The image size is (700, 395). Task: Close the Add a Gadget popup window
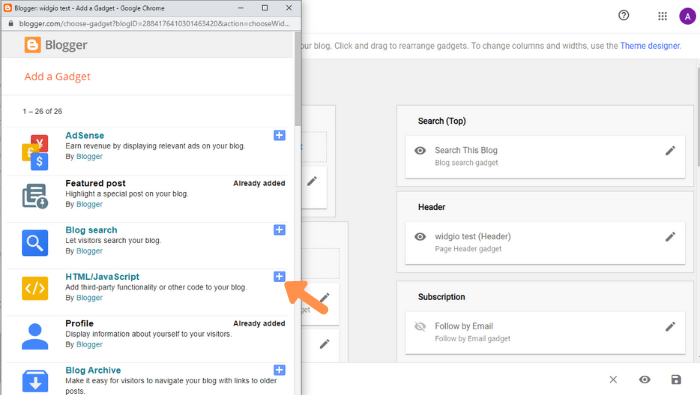coord(289,8)
